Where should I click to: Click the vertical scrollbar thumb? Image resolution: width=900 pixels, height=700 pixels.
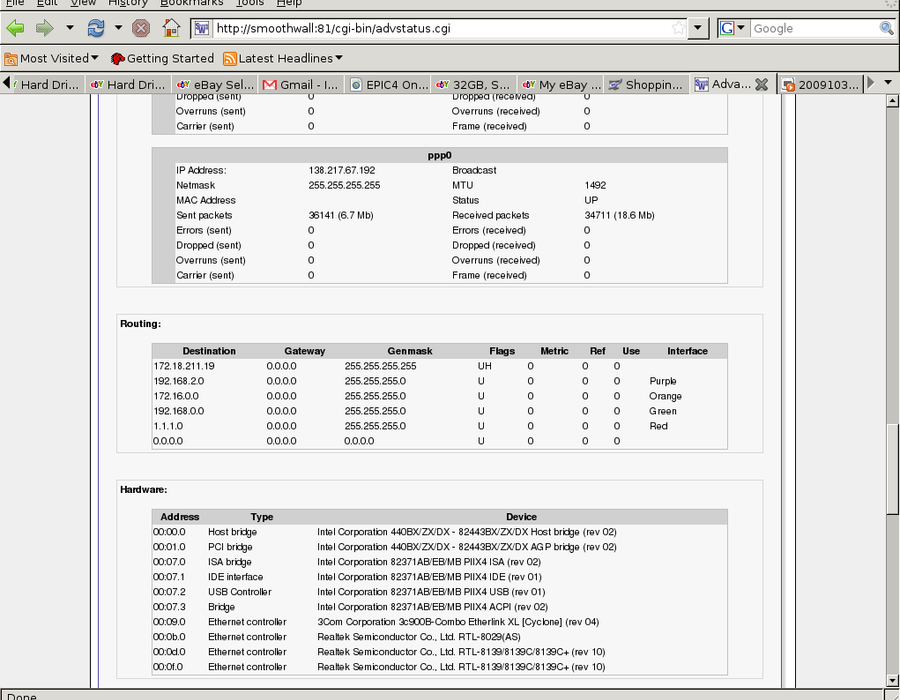[x=892, y=469]
